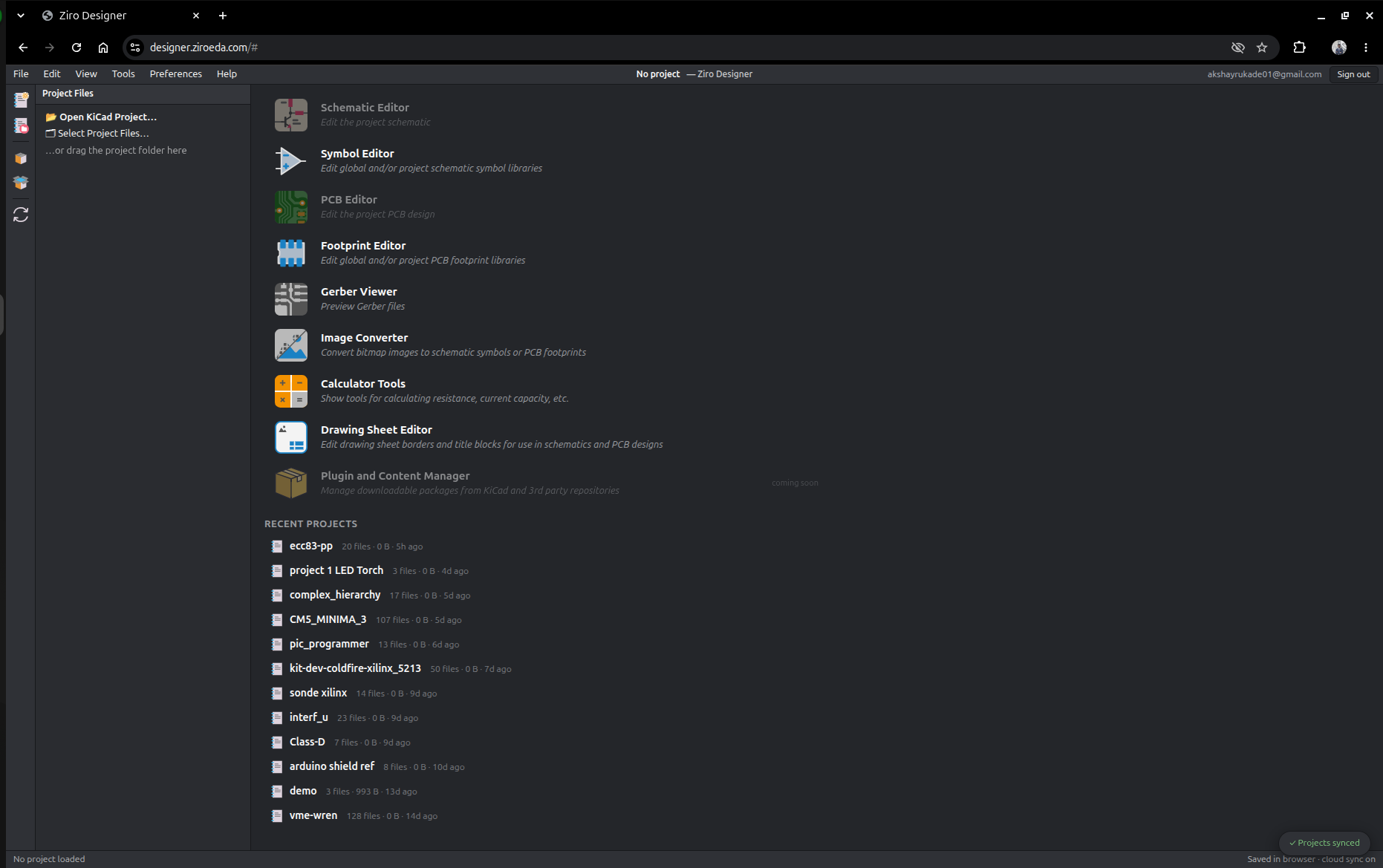The width and height of the screenshot is (1383, 868).
Task: Click the 'No project loaded' status text
Action: pos(49,859)
